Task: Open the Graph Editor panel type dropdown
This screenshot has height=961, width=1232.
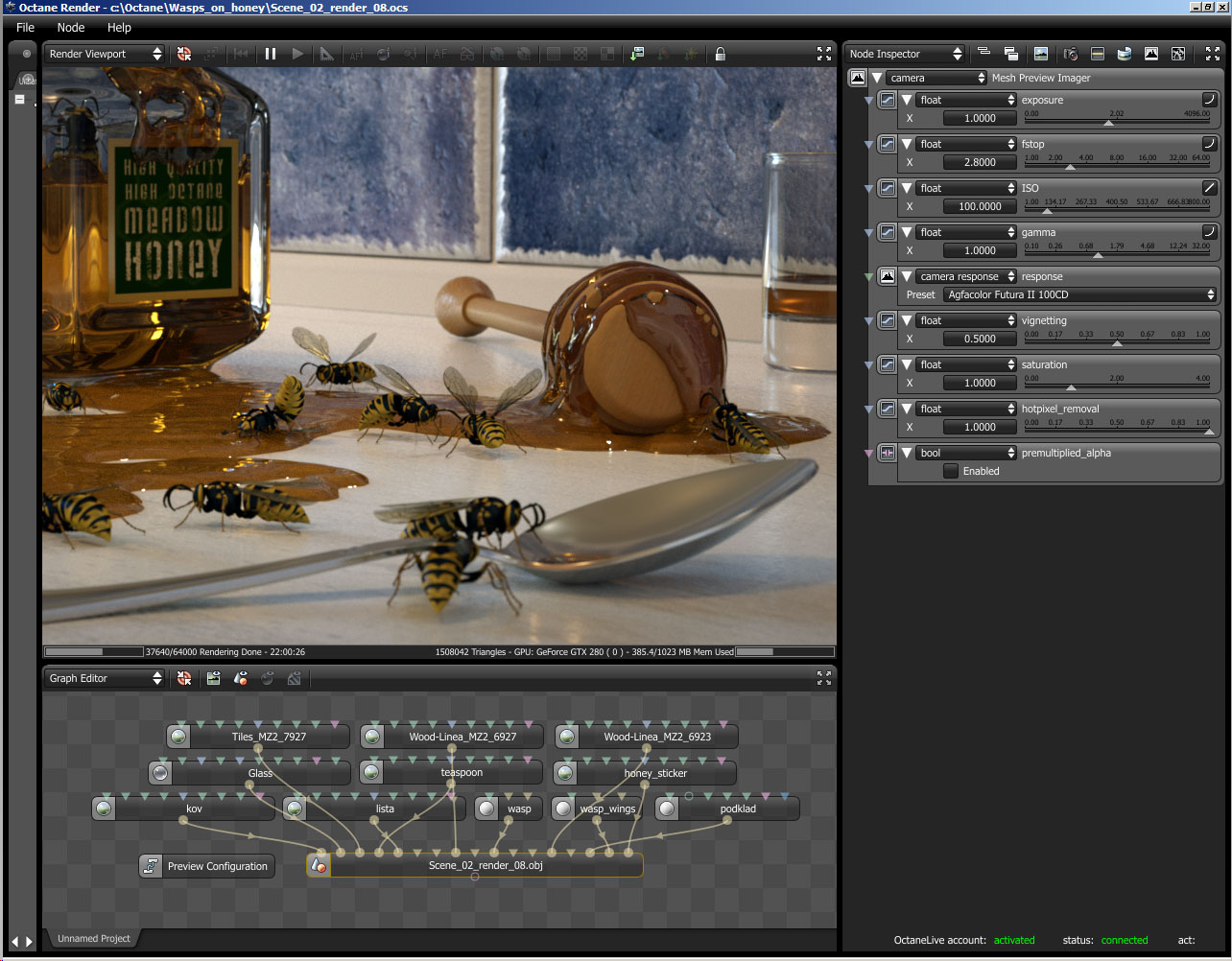Action: [x=106, y=678]
